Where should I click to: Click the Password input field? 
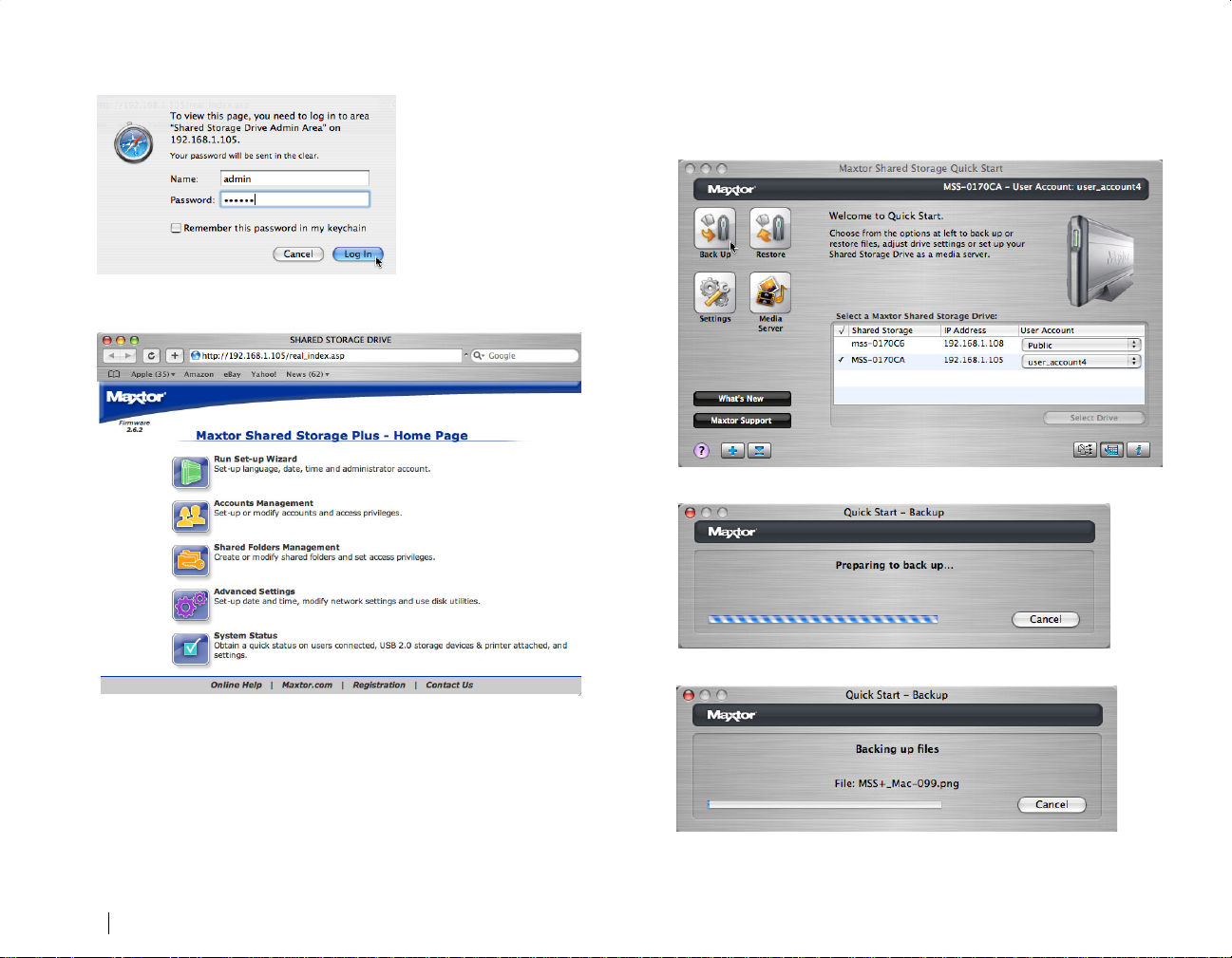(x=294, y=199)
